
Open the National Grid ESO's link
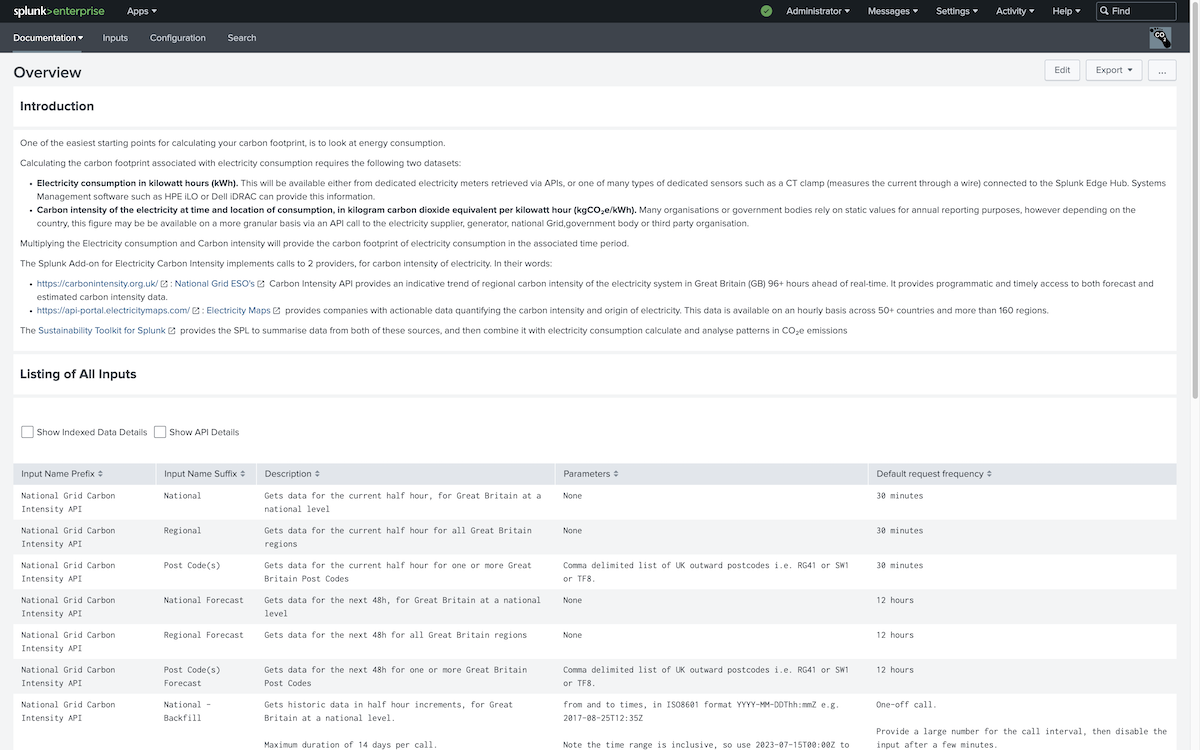214,284
